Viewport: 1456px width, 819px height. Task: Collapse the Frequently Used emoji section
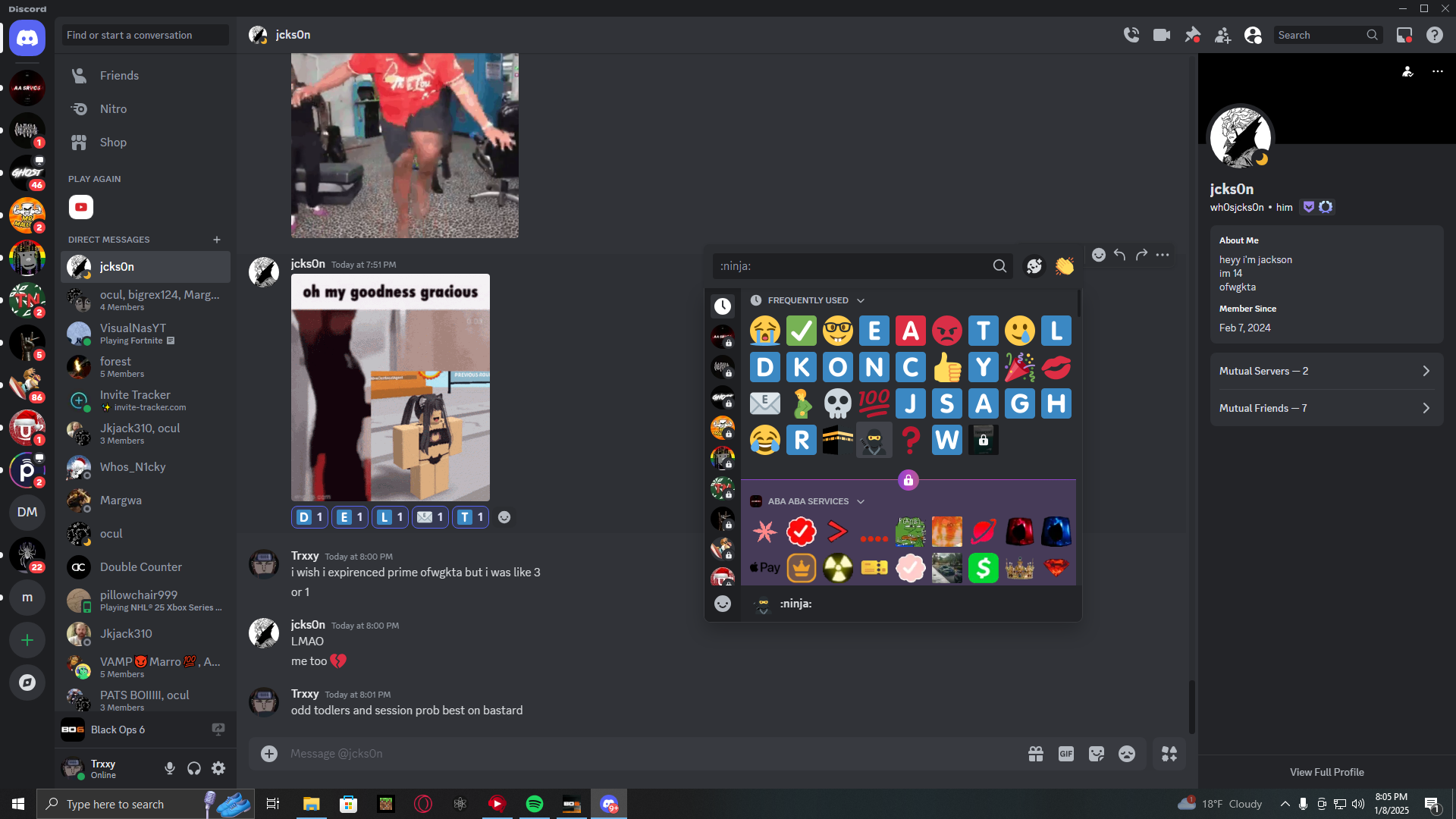(x=861, y=300)
